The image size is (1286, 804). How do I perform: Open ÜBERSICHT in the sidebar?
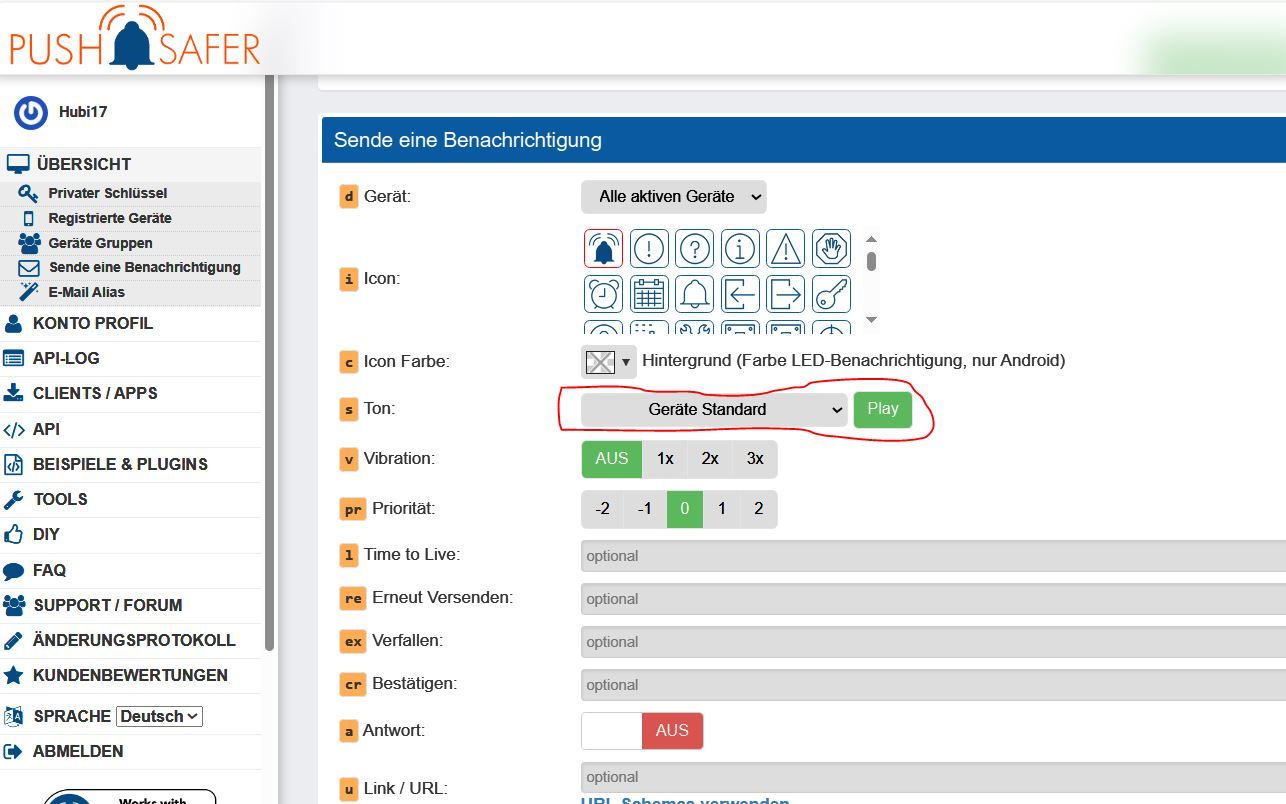[84, 164]
